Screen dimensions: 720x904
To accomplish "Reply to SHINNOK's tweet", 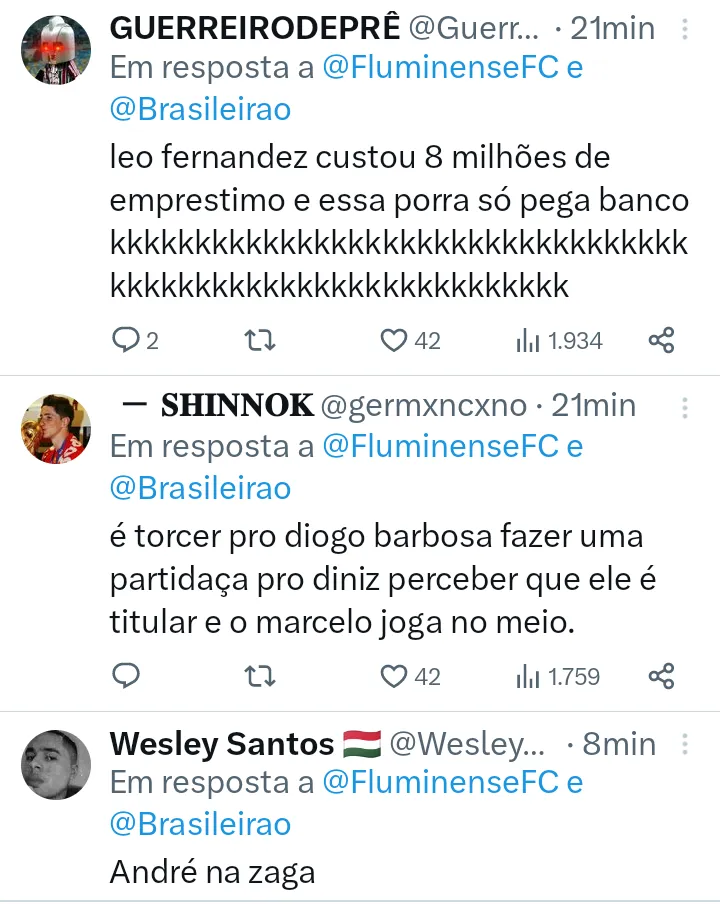I will pyautogui.click(x=126, y=677).
